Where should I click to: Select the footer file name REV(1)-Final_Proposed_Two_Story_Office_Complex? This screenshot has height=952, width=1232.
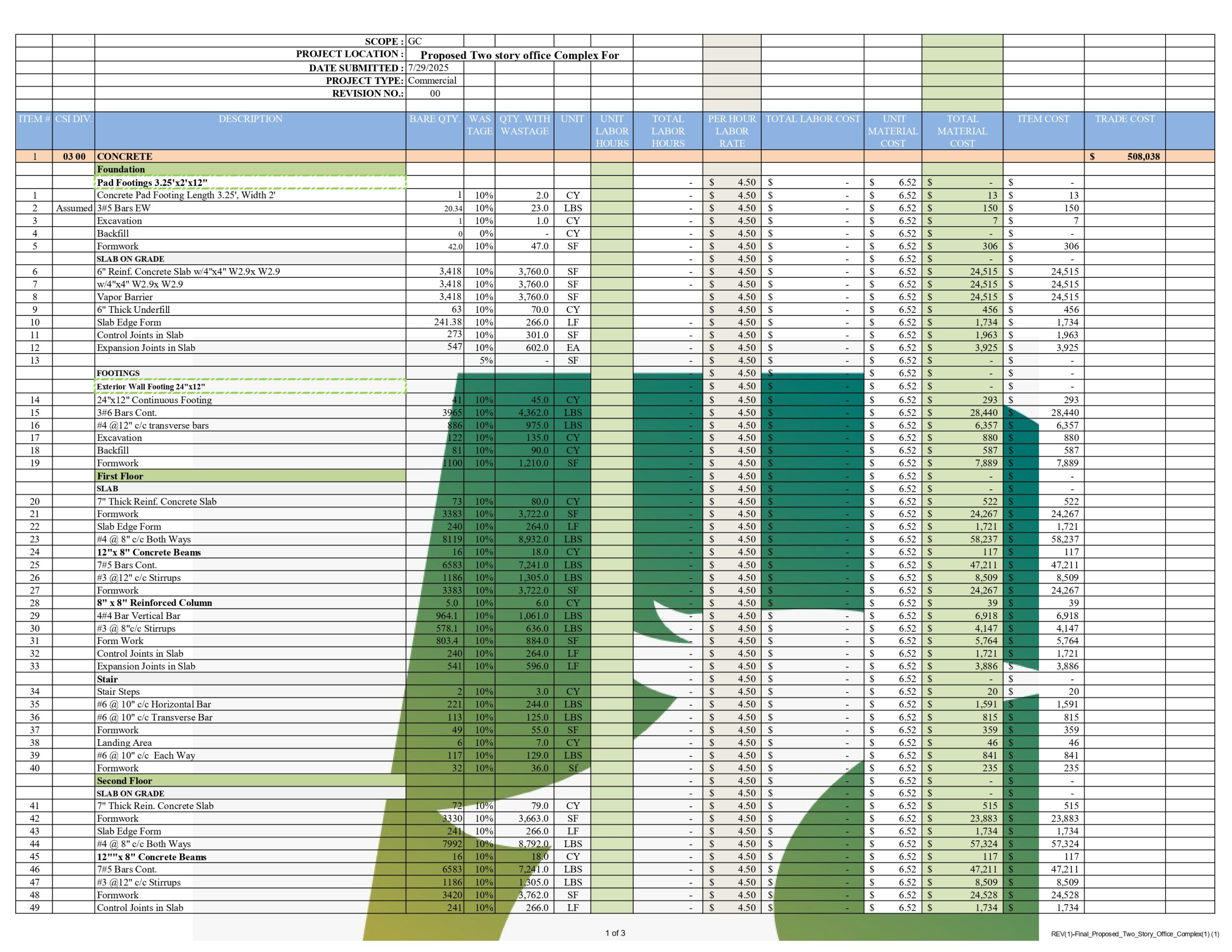pyautogui.click(x=1135, y=934)
